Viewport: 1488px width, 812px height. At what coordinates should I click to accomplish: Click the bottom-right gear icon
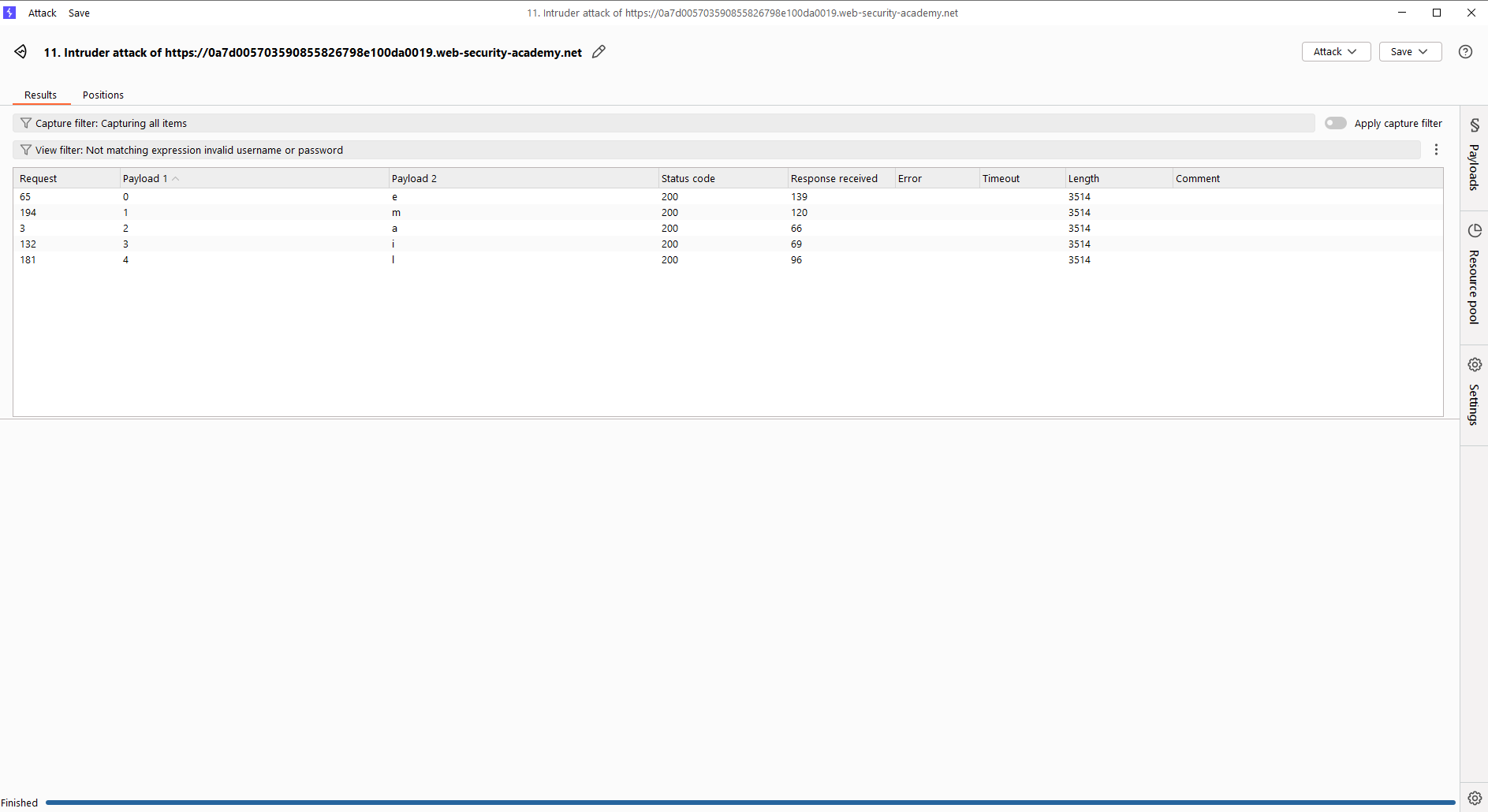pyautogui.click(x=1474, y=798)
